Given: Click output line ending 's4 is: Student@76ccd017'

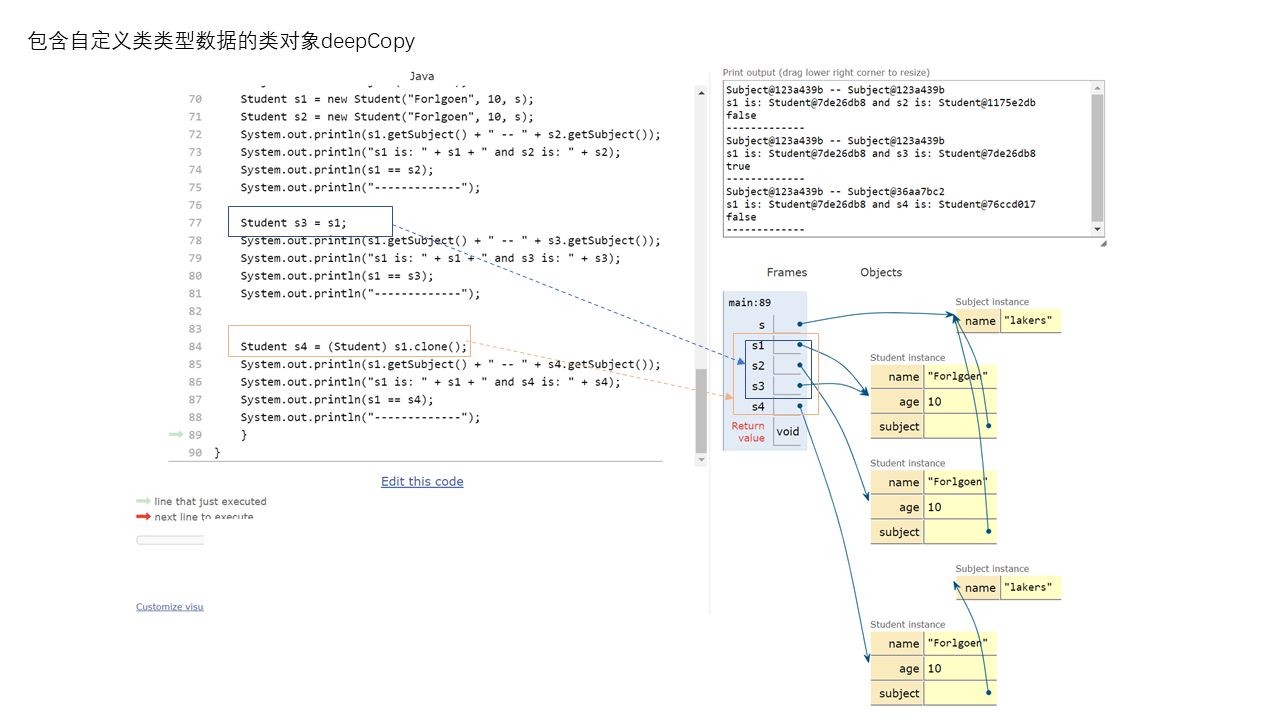Looking at the screenshot, I should pos(881,205).
